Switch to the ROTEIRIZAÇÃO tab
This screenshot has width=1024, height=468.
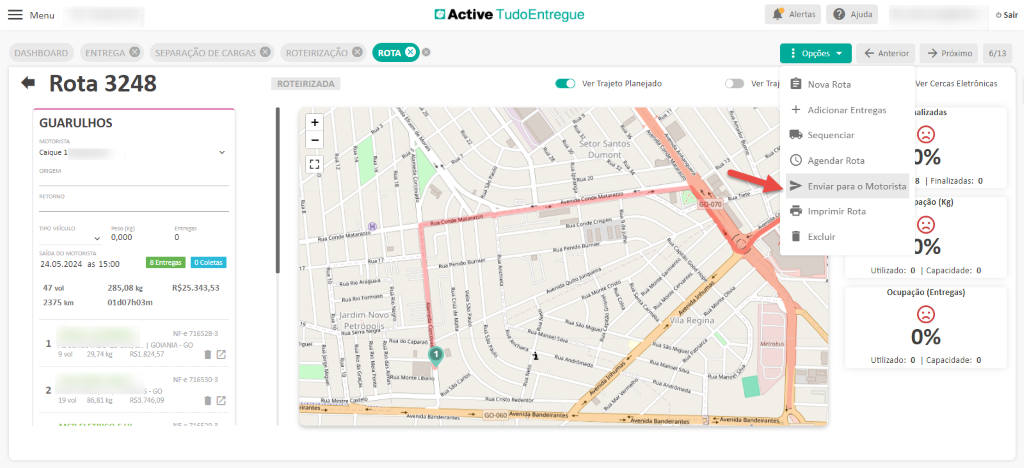(x=317, y=53)
